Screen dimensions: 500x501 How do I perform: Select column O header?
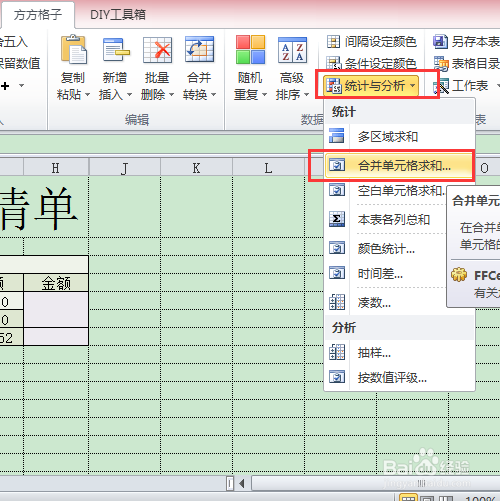click(x=487, y=168)
